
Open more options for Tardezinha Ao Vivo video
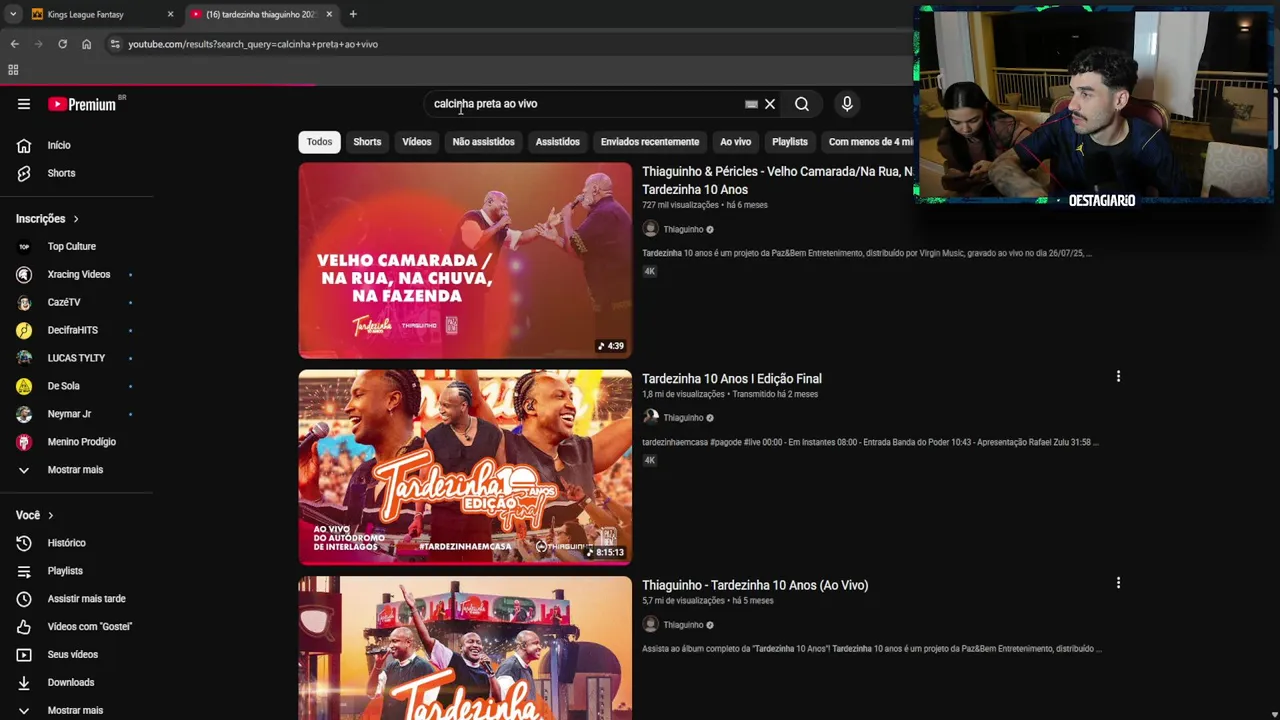point(1118,583)
